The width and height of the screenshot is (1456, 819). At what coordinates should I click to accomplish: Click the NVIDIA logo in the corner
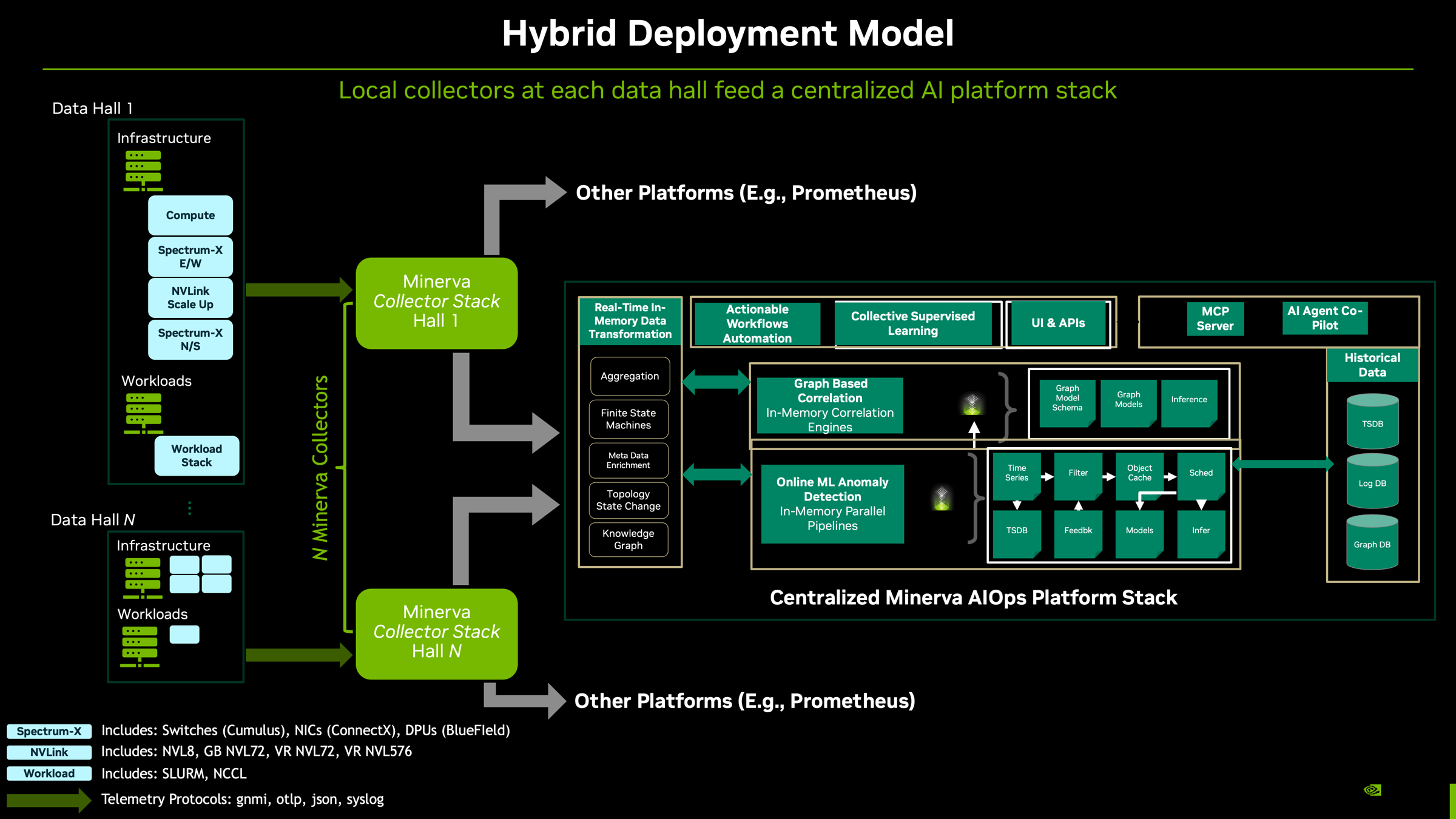[1372, 790]
